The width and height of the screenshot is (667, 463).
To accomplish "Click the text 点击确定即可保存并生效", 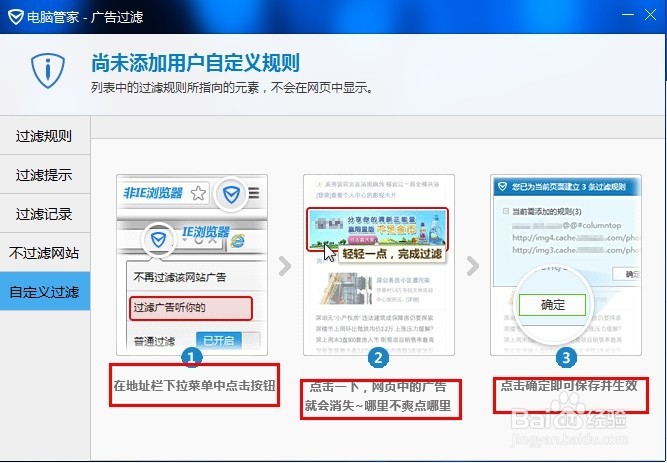I will click(x=569, y=386).
